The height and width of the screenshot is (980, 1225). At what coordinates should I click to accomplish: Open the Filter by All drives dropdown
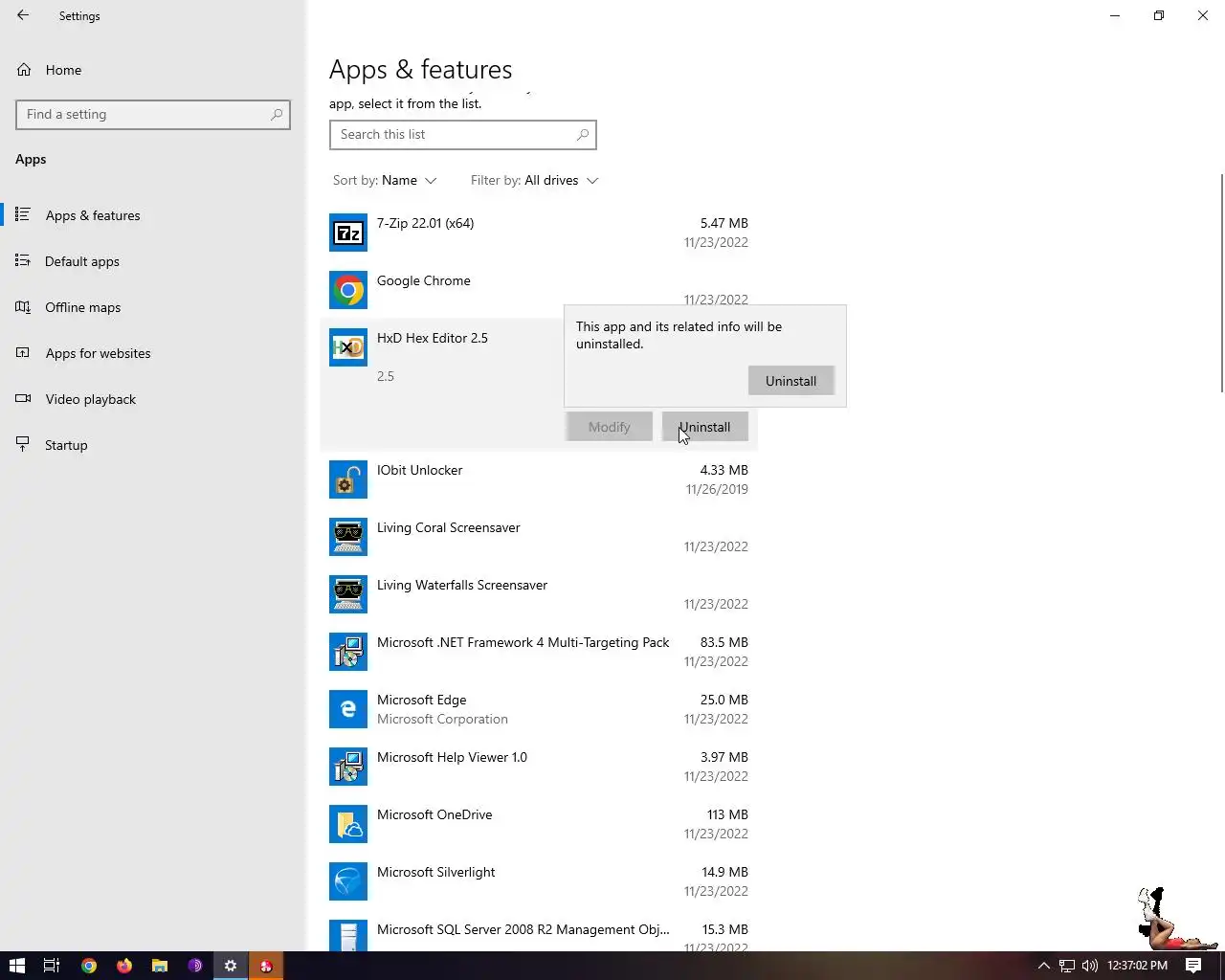tap(534, 180)
